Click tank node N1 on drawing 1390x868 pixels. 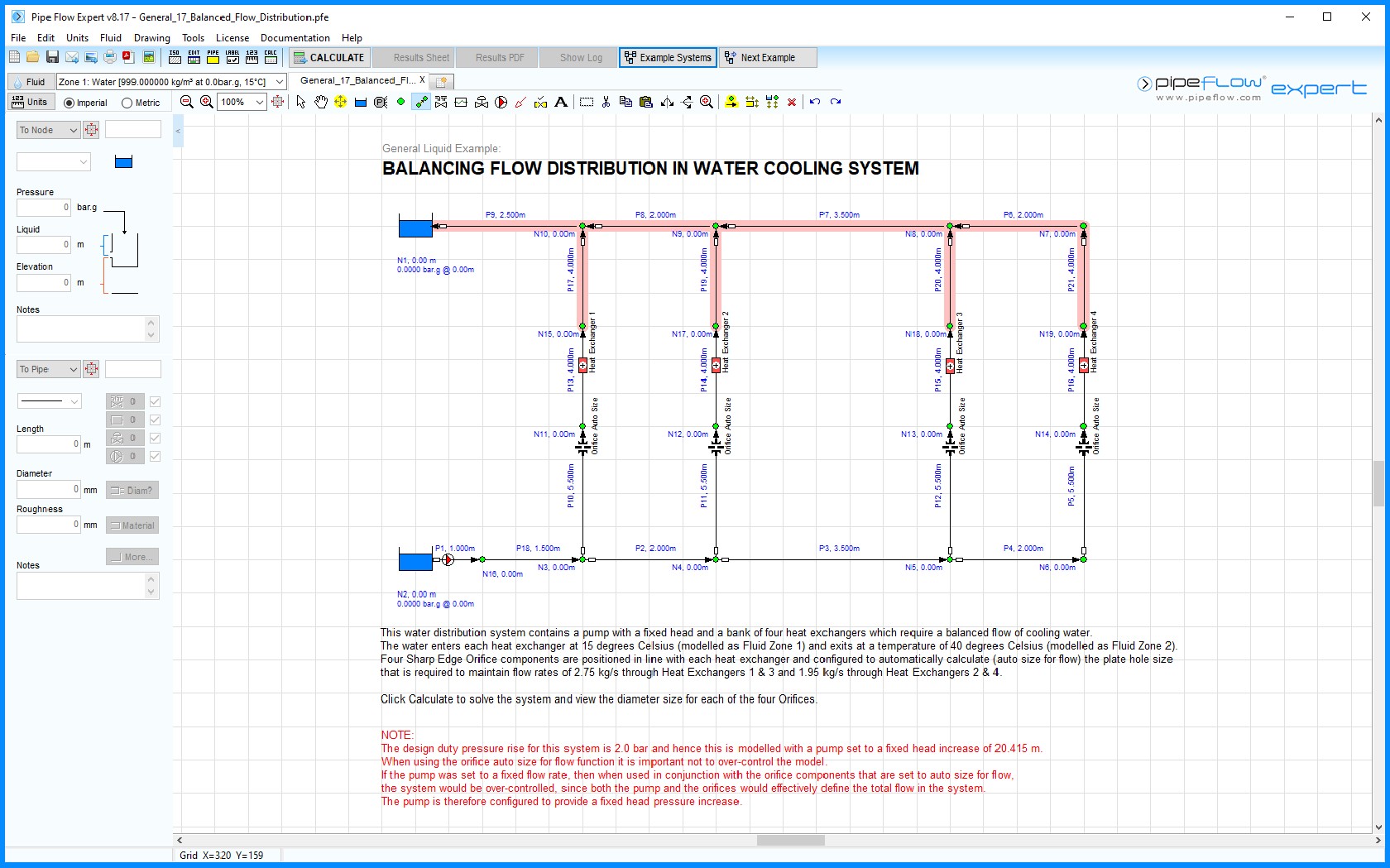tap(415, 226)
